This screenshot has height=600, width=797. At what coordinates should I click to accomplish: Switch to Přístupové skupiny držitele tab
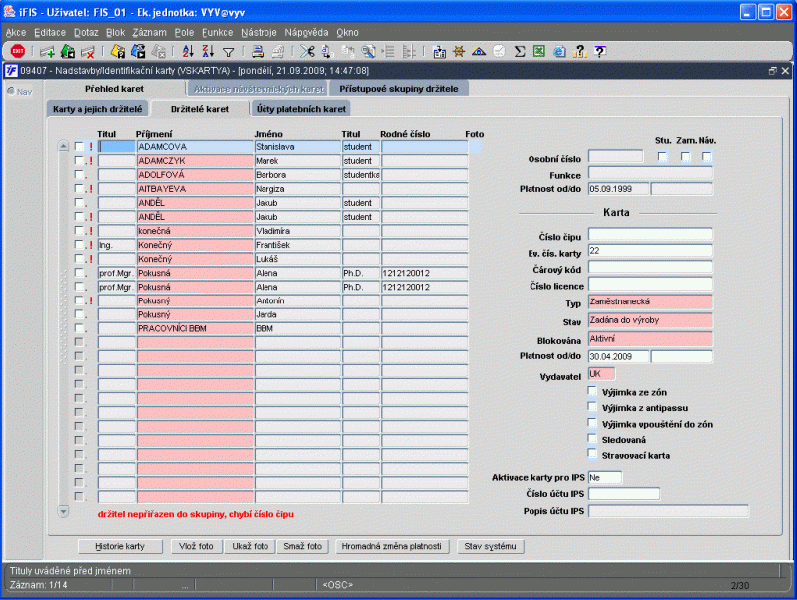[399, 89]
